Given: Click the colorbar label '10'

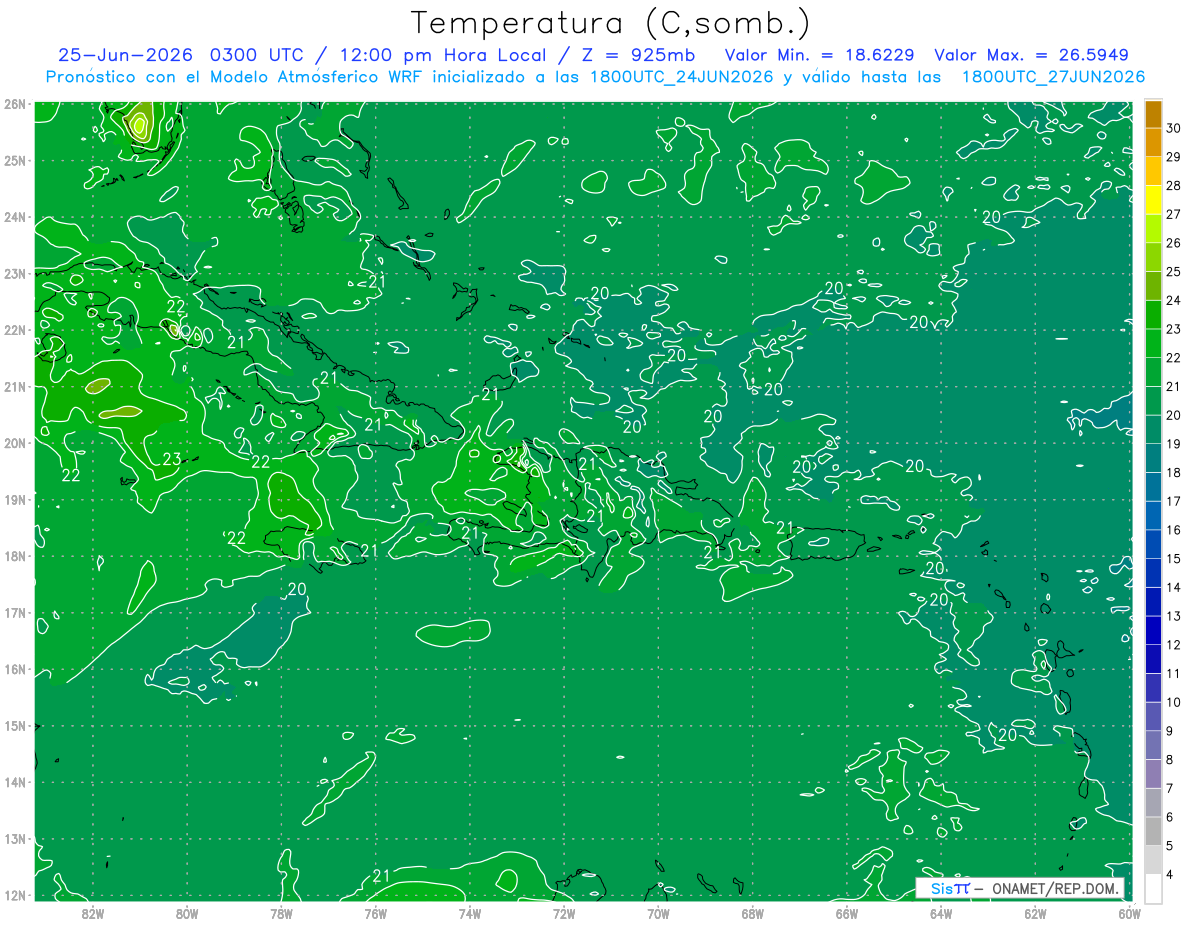Looking at the screenshot, I should [1174, 702].
